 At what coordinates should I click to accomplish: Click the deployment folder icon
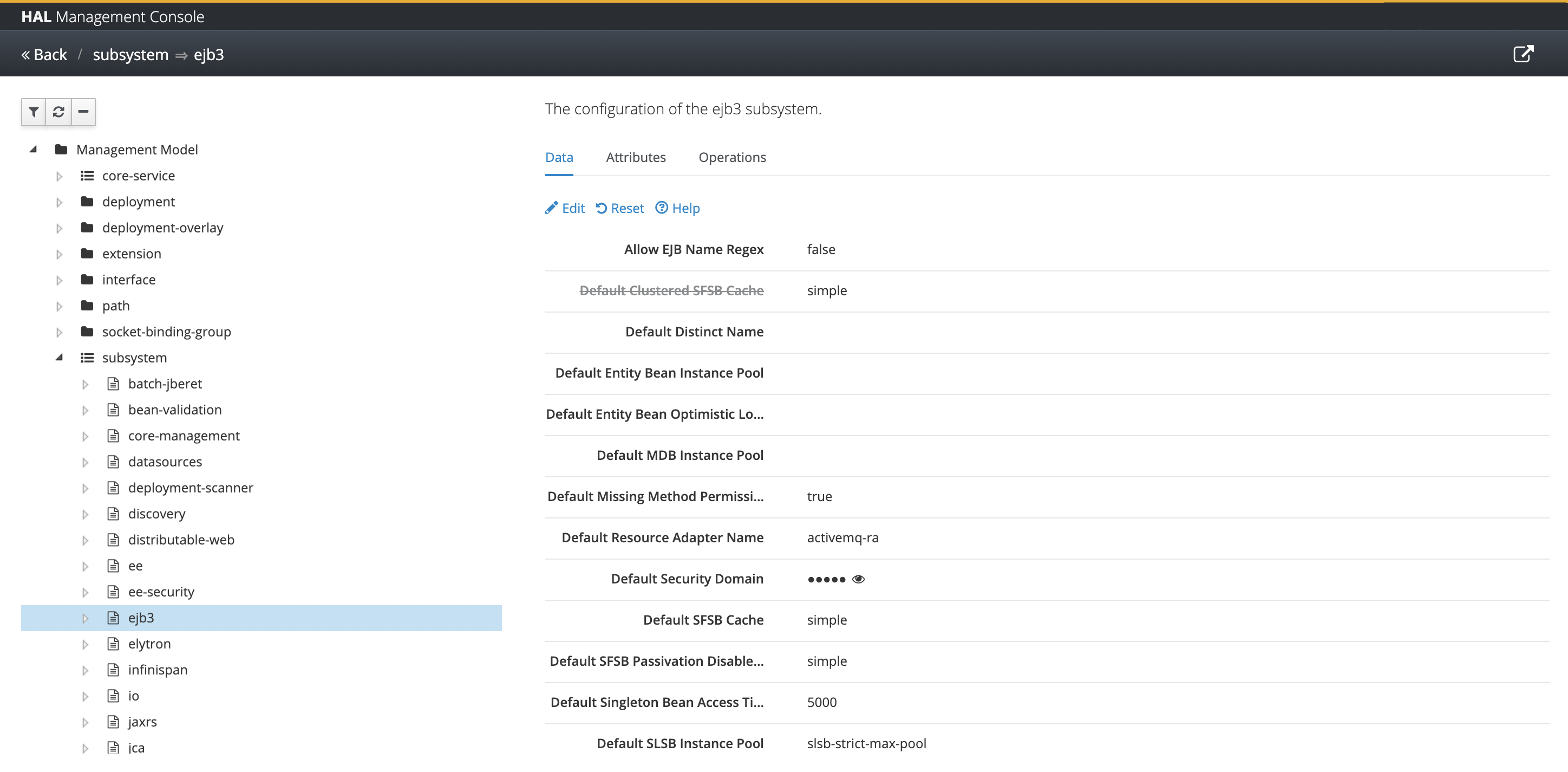point(87,202)
